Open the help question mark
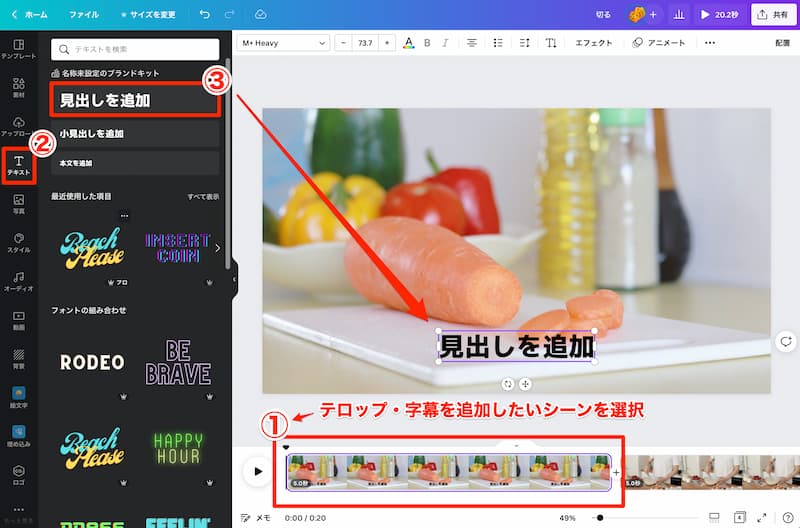The image size is (800, 528). tap(787, 517)
